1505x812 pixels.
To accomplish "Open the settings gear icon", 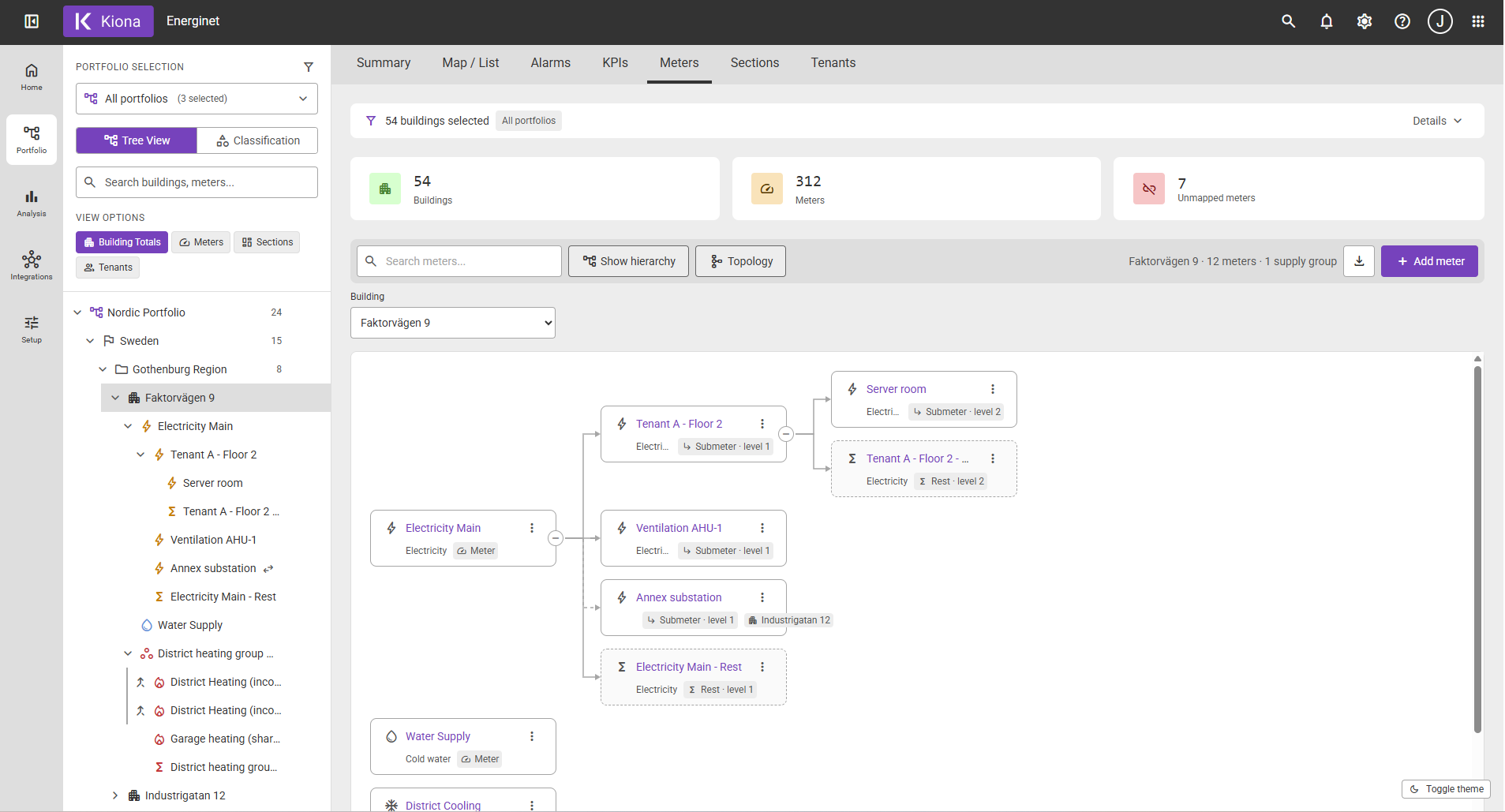I will point(1365,21).
